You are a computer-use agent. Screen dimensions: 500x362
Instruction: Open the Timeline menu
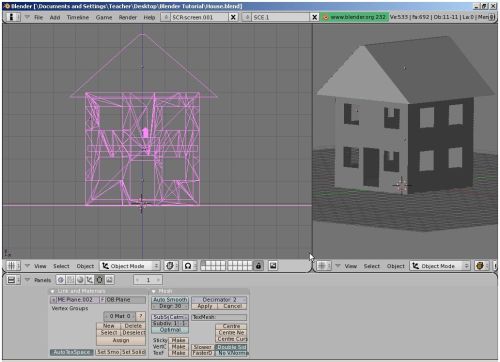(x=78, y=17)
